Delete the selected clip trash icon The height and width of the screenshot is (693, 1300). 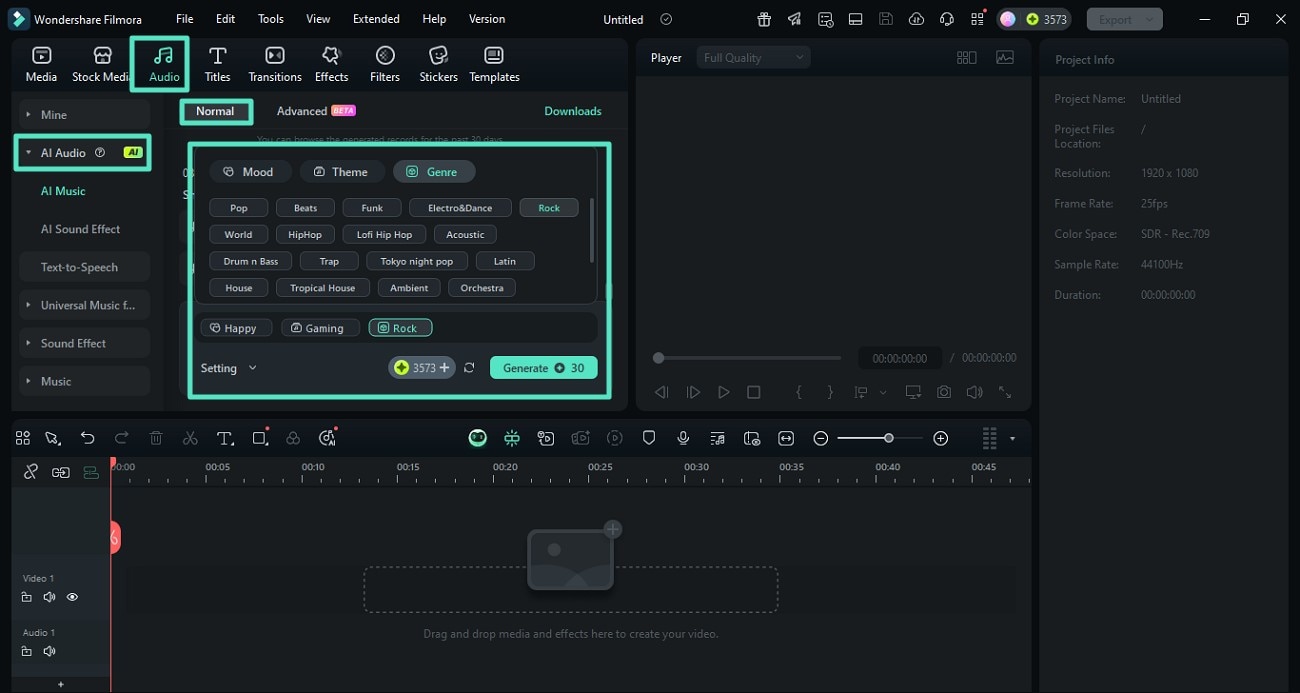(x=156, y=438)
